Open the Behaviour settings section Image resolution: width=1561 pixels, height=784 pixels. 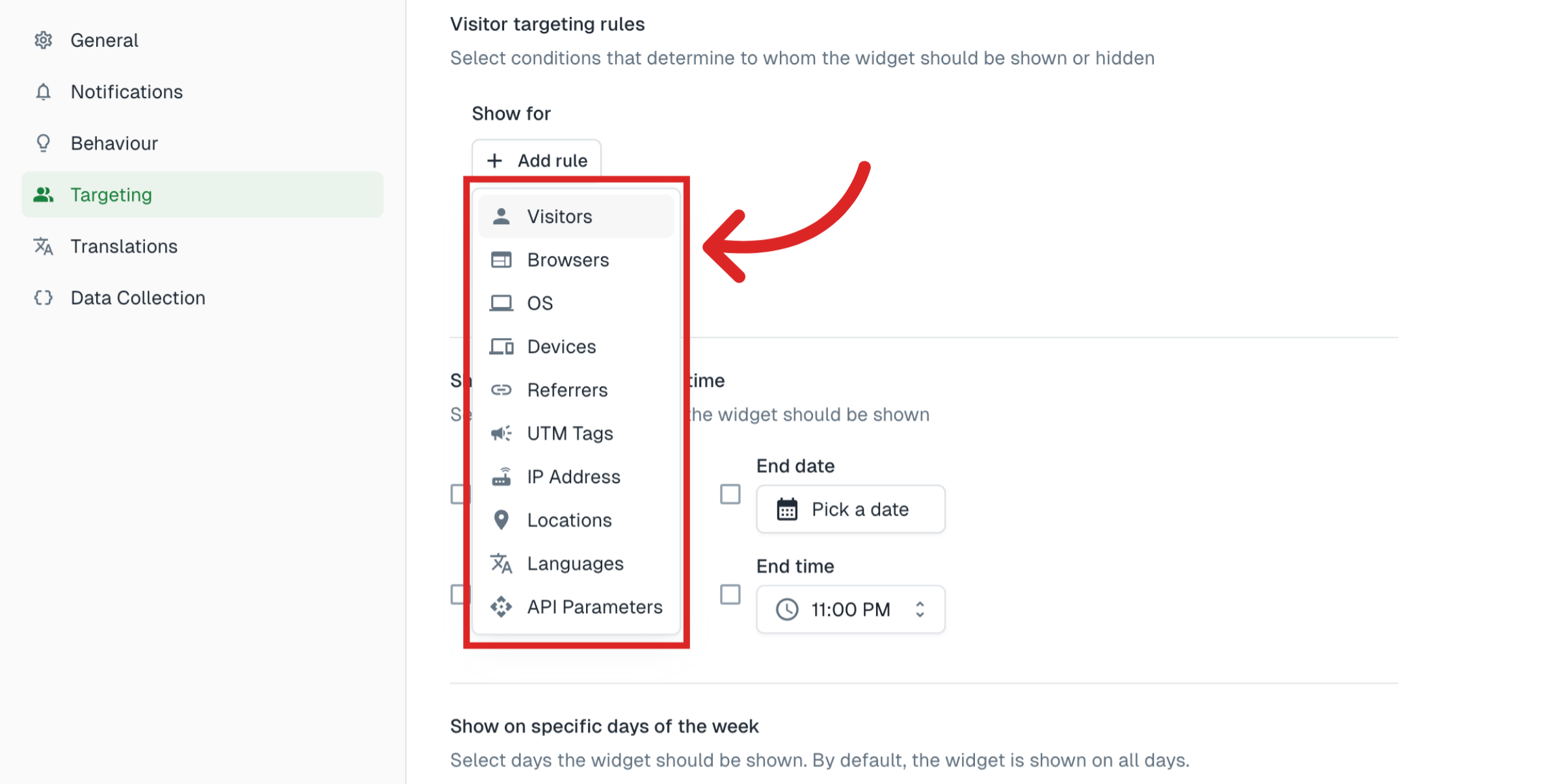coord(114,143)
